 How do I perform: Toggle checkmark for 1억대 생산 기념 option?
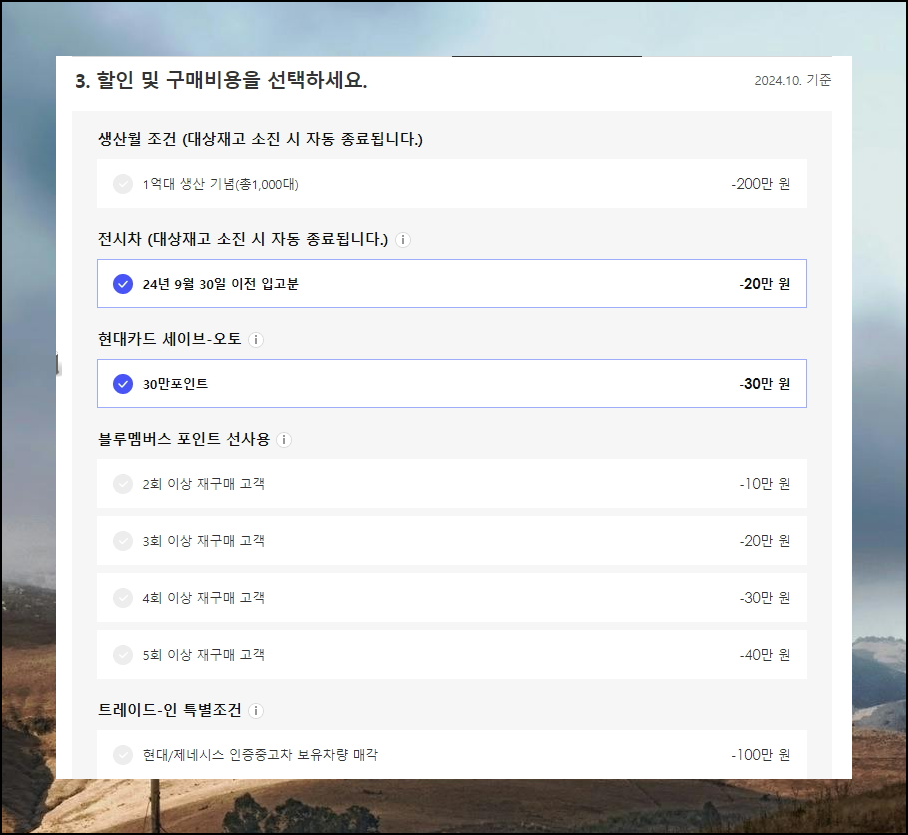point(123,184)
